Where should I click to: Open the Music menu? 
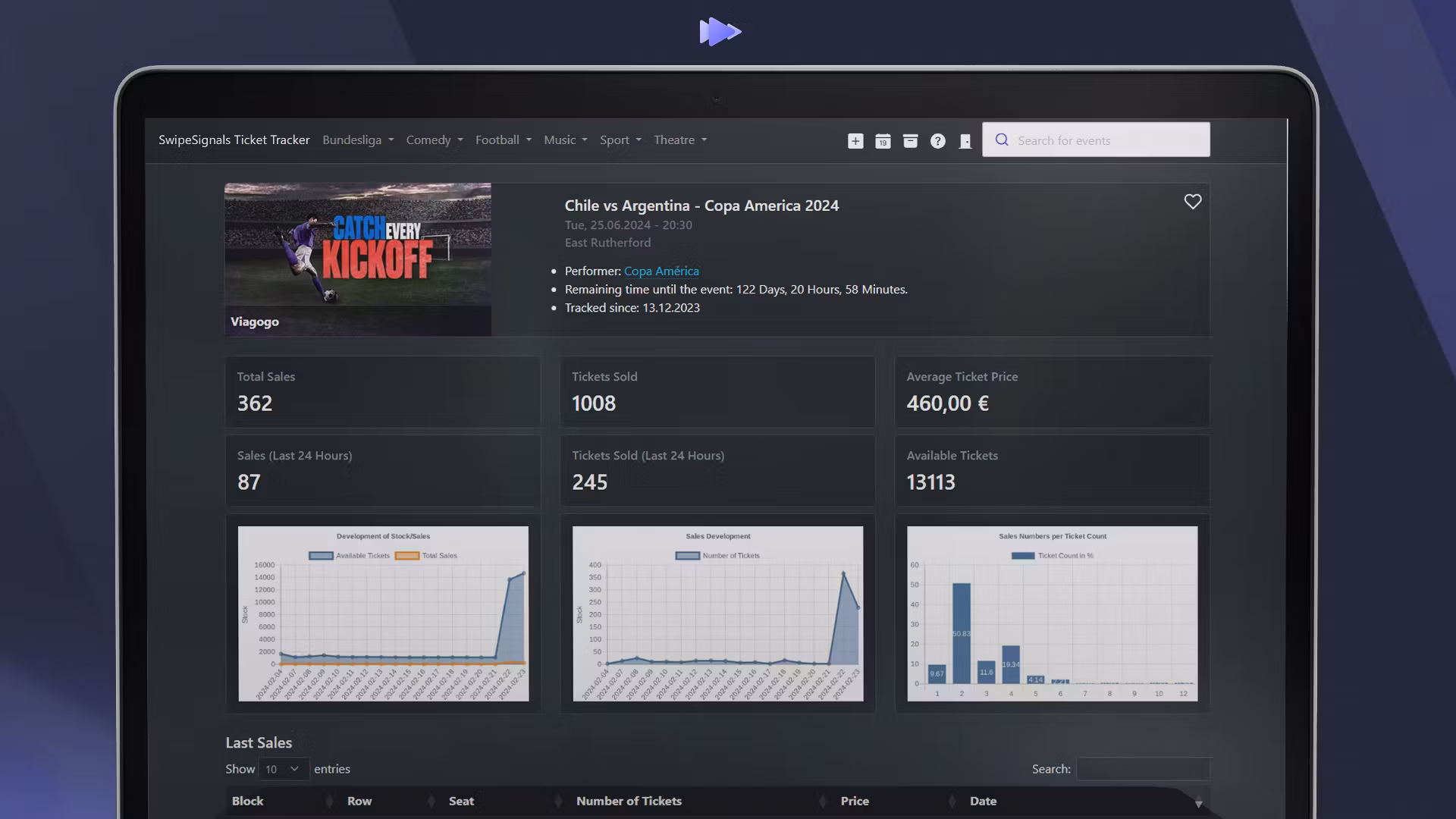point(565,140)
